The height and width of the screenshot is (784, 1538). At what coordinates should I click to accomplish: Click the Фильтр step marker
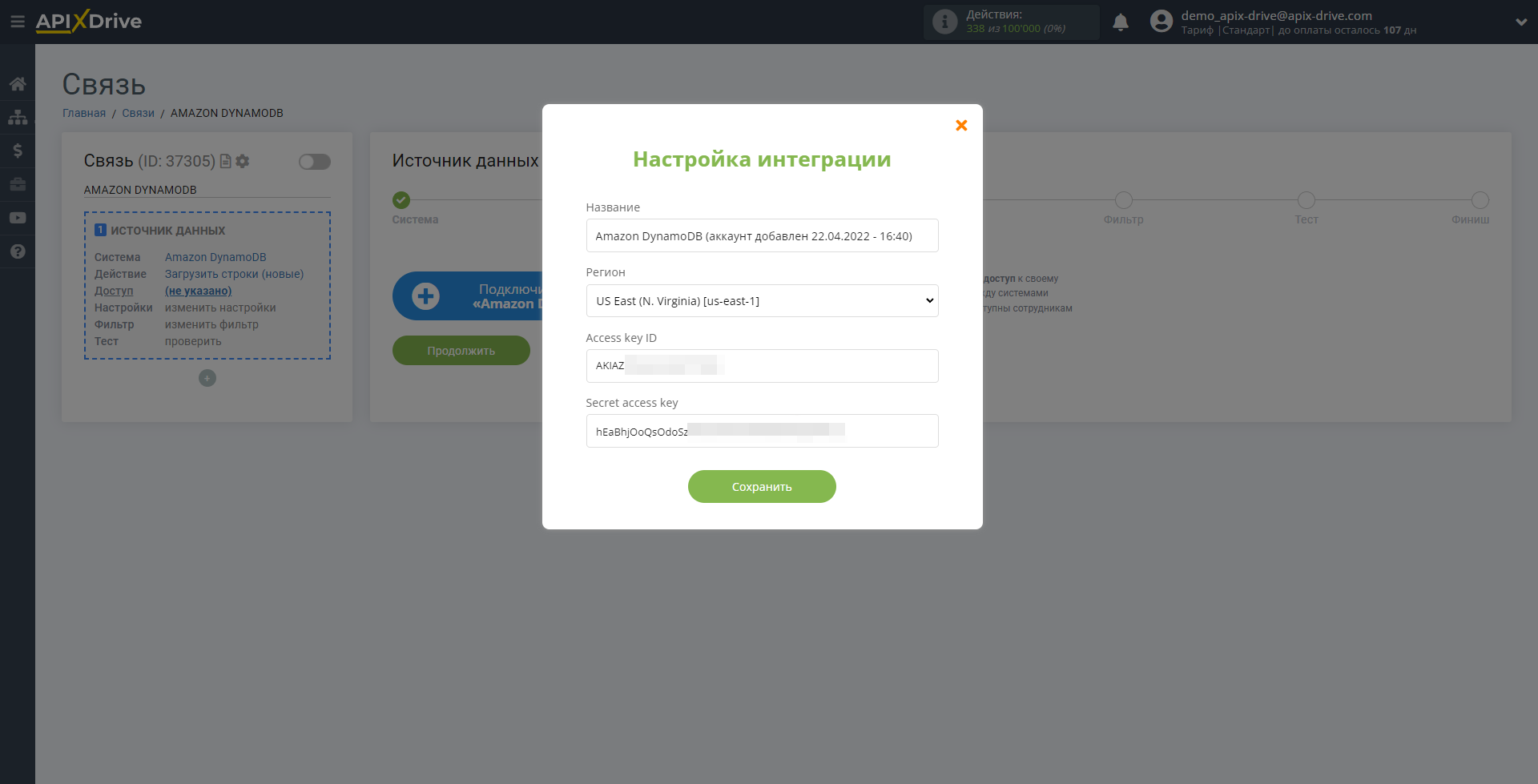coord(1124,200)
